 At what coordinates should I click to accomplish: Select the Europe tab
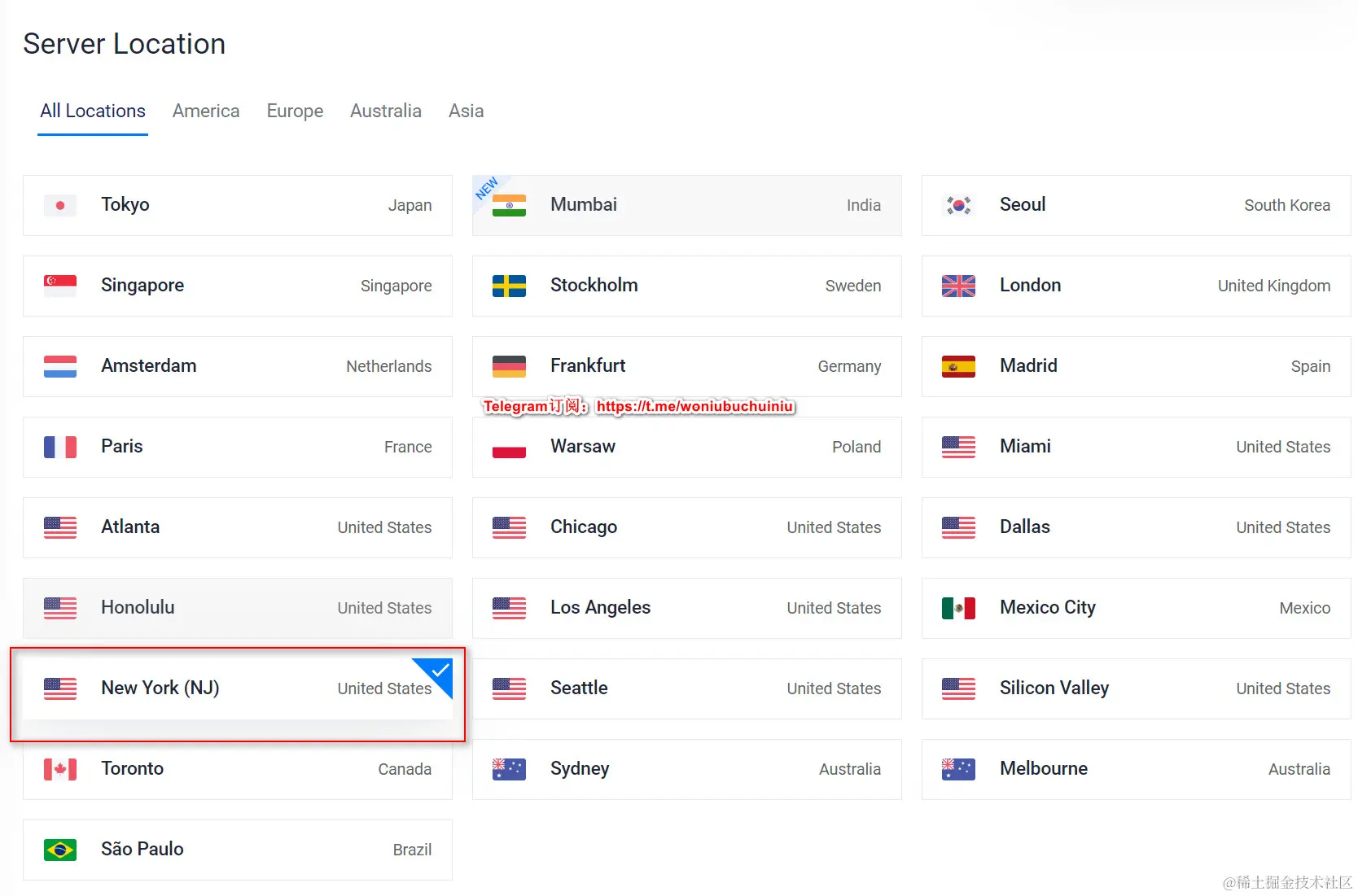tap(295, 111)
